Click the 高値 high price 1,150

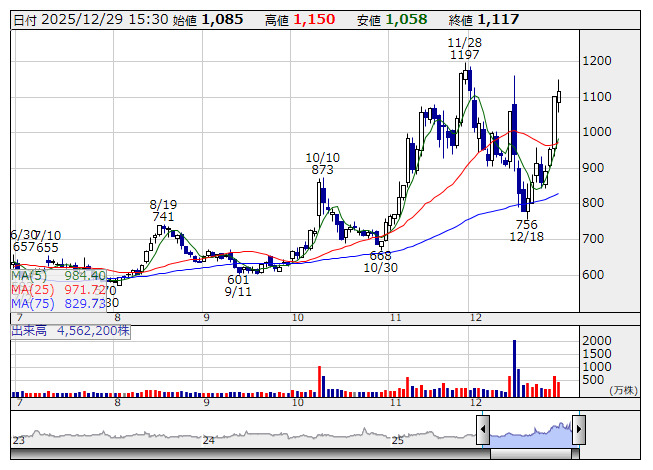(x=312, y=19)
